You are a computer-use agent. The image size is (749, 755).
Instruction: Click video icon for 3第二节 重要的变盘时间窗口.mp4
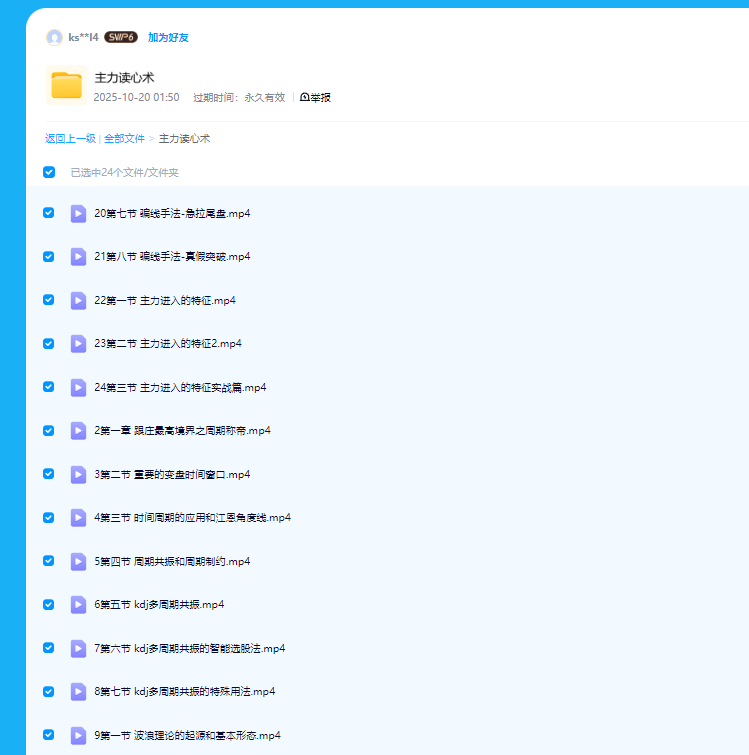click(x=78, y=474)
